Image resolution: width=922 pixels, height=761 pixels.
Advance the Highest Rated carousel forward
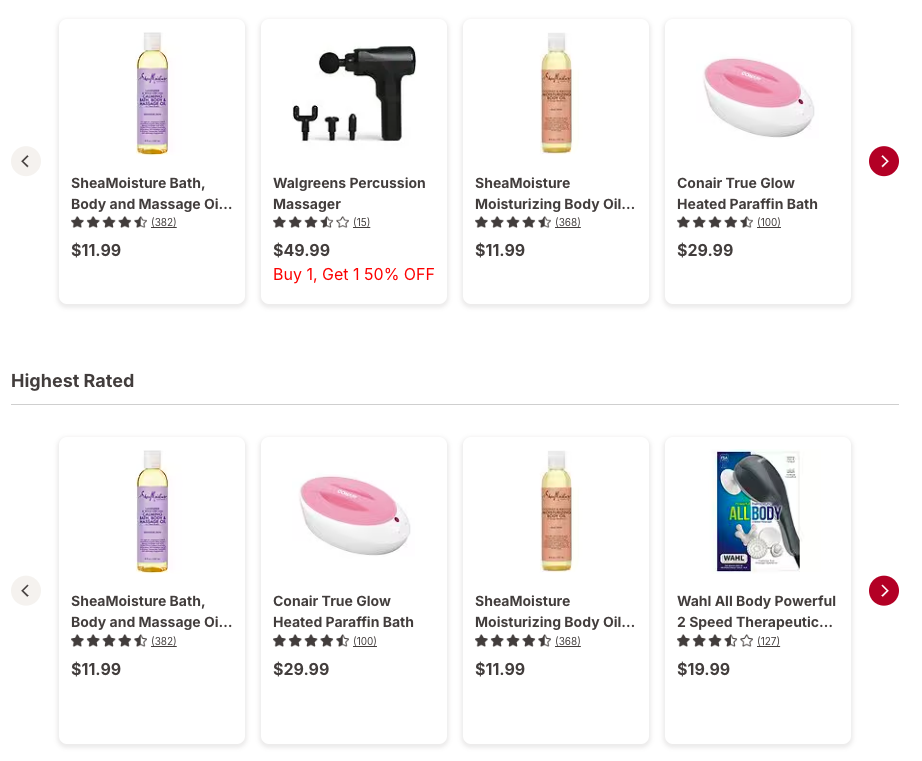click(x=884, y=591)
